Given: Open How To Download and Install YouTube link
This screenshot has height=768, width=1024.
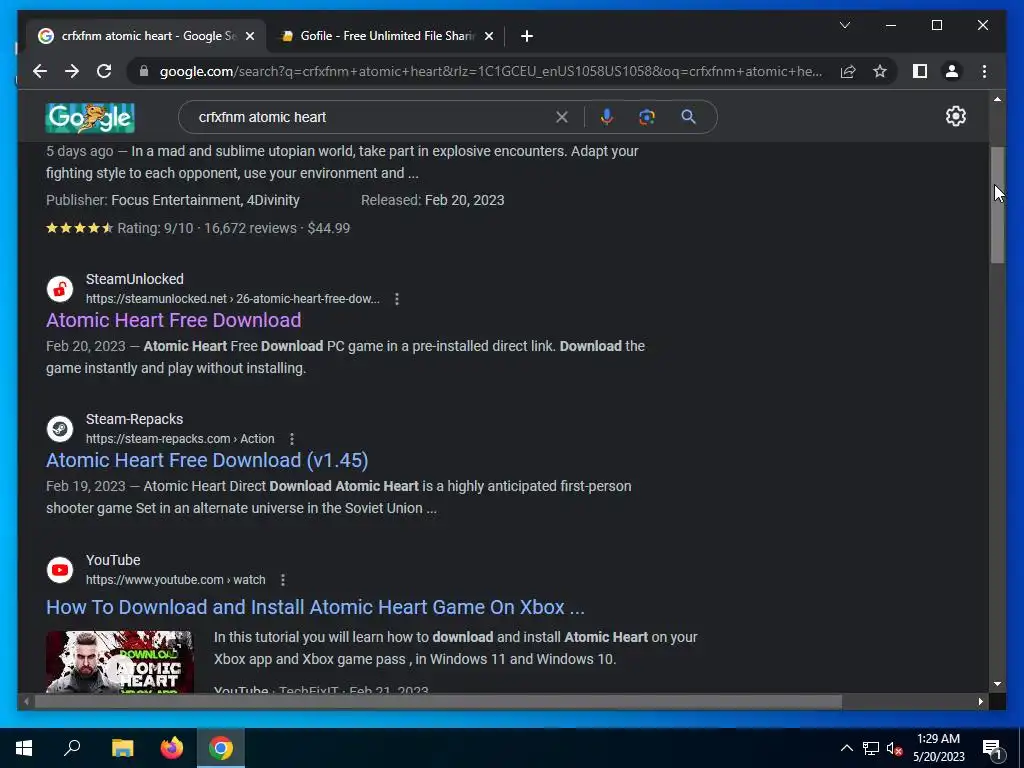Looking at the screenshot, I should tap(315, 607).
